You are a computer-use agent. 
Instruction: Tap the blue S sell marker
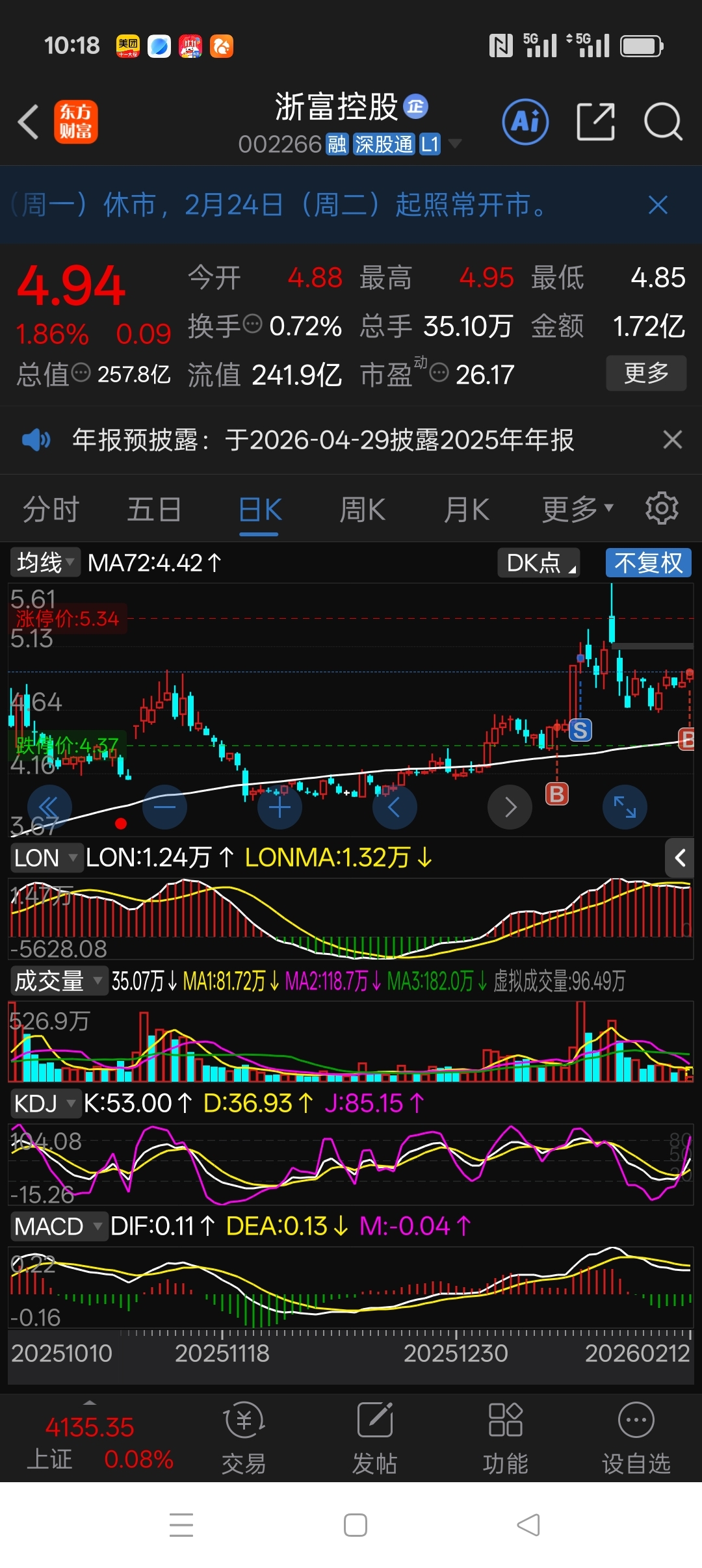tap(580, 730)
